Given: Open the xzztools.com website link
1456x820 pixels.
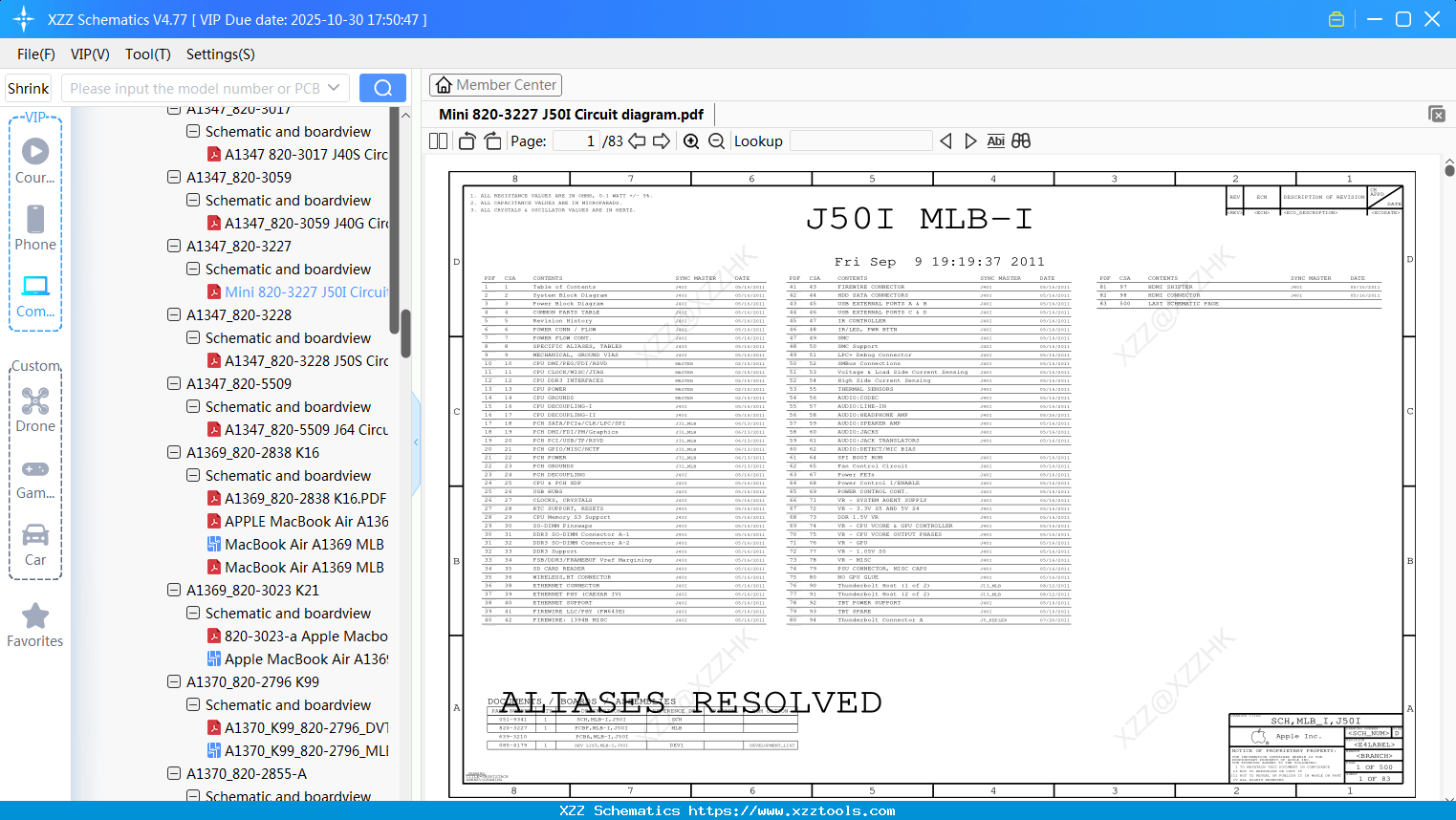Looking at the screenshot, I should tap(792, 810).
